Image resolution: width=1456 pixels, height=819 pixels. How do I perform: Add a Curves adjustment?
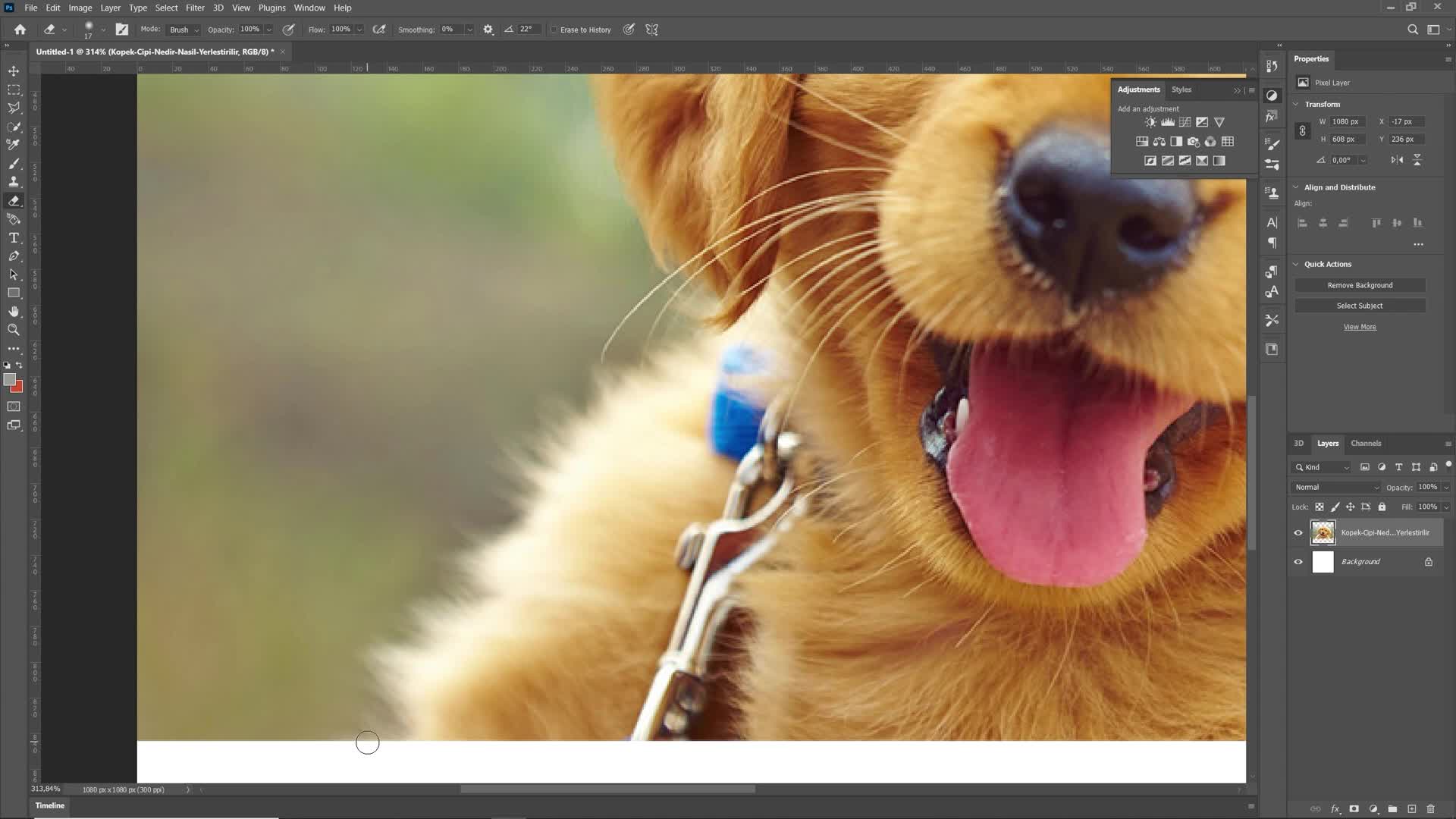tap(1185, 122)
